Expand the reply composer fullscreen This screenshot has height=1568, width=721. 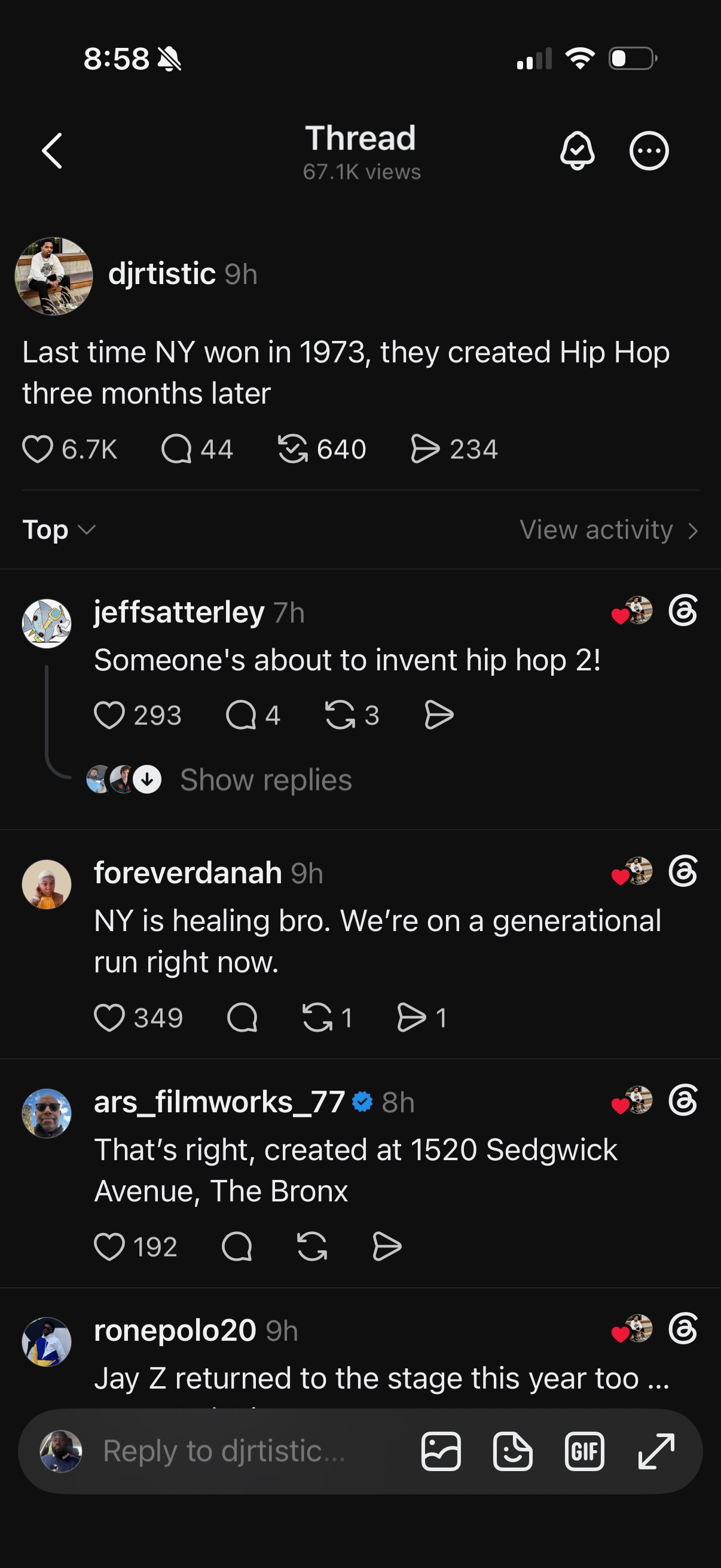coord(656,1451)
